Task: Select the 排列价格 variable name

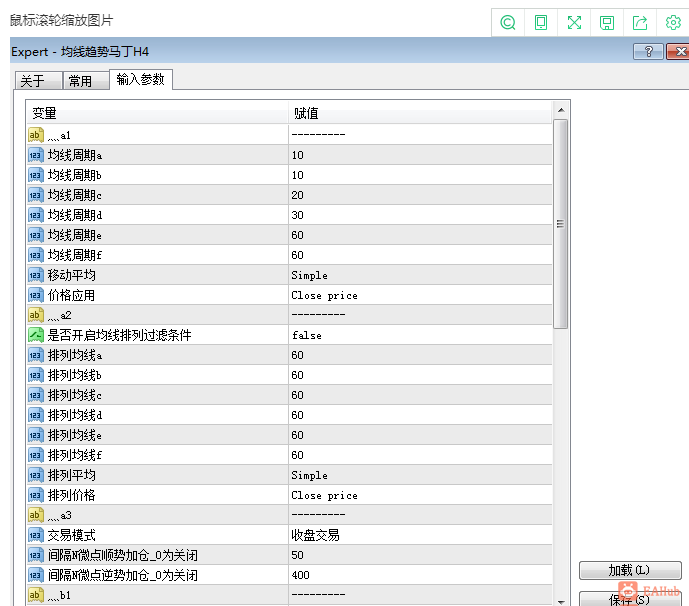Action: 72,495
